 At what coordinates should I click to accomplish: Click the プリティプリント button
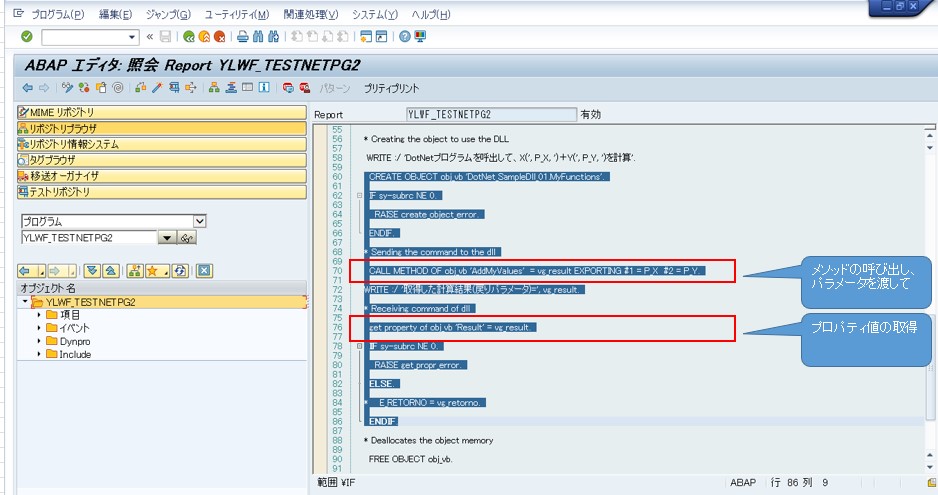(391, 89)
